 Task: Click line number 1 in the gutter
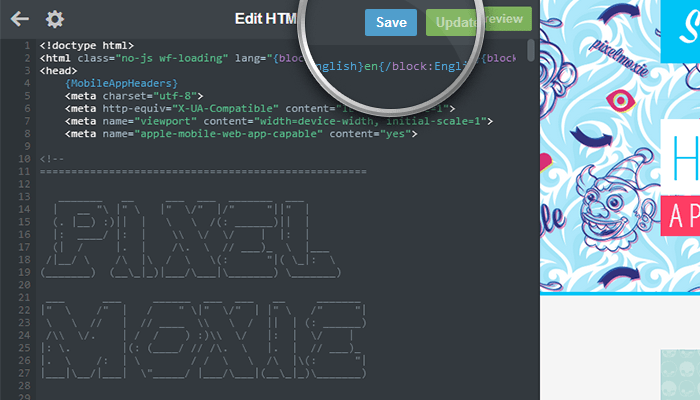[x=28, y=46]
